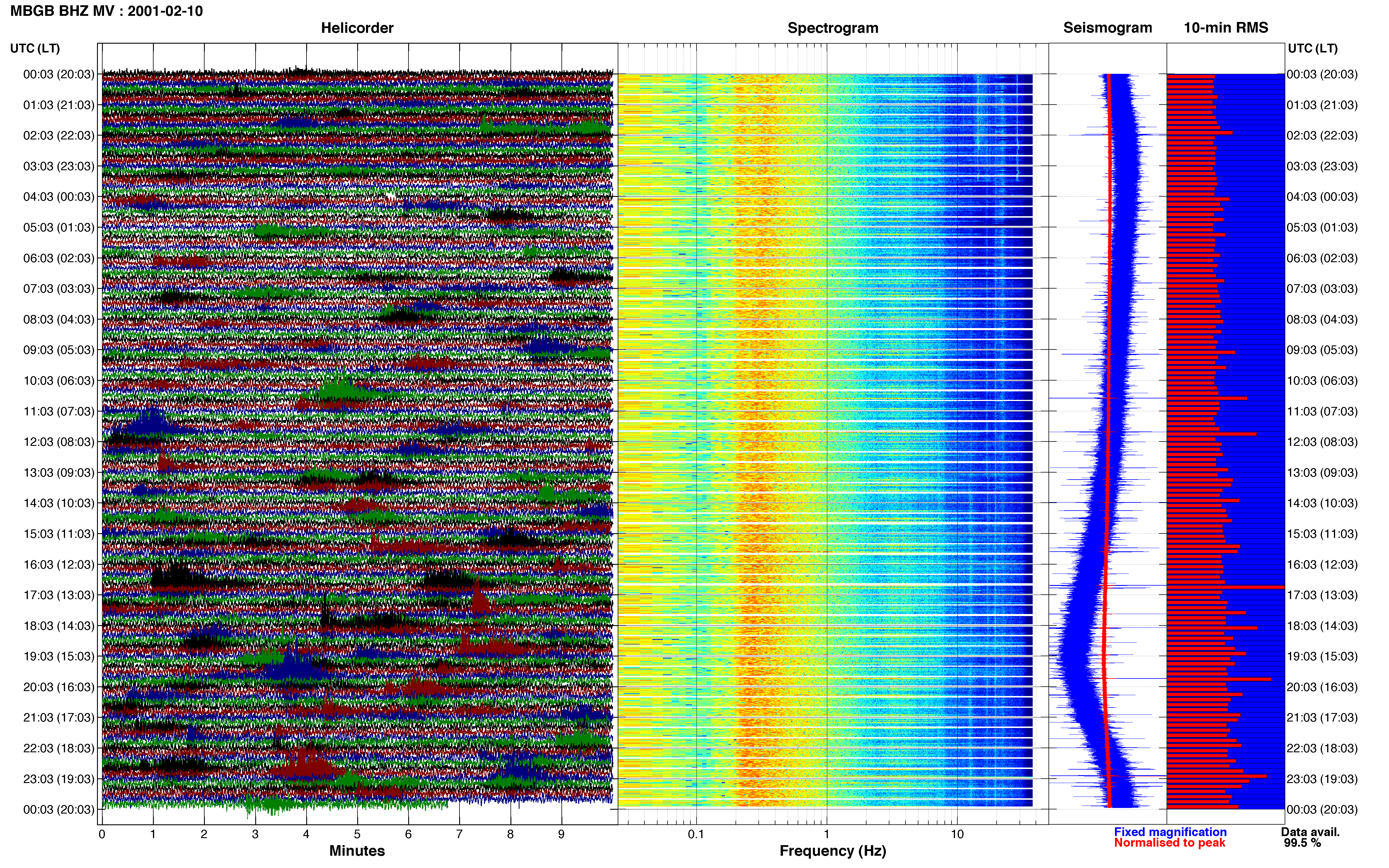Screen dimensions: 1389x868
Task: Click "UTC (LT)" label beside the Helicorder panel
Action: click(x=35, y=48)
